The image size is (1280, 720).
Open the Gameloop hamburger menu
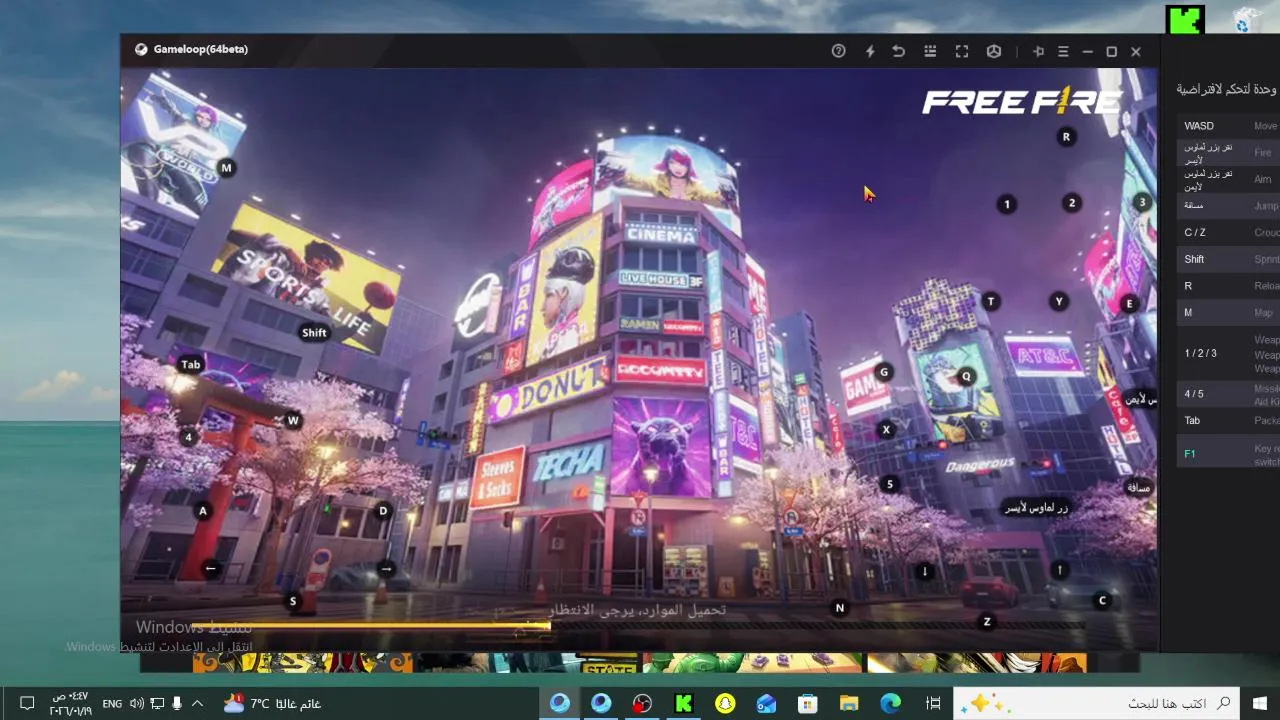point(1063,51)
